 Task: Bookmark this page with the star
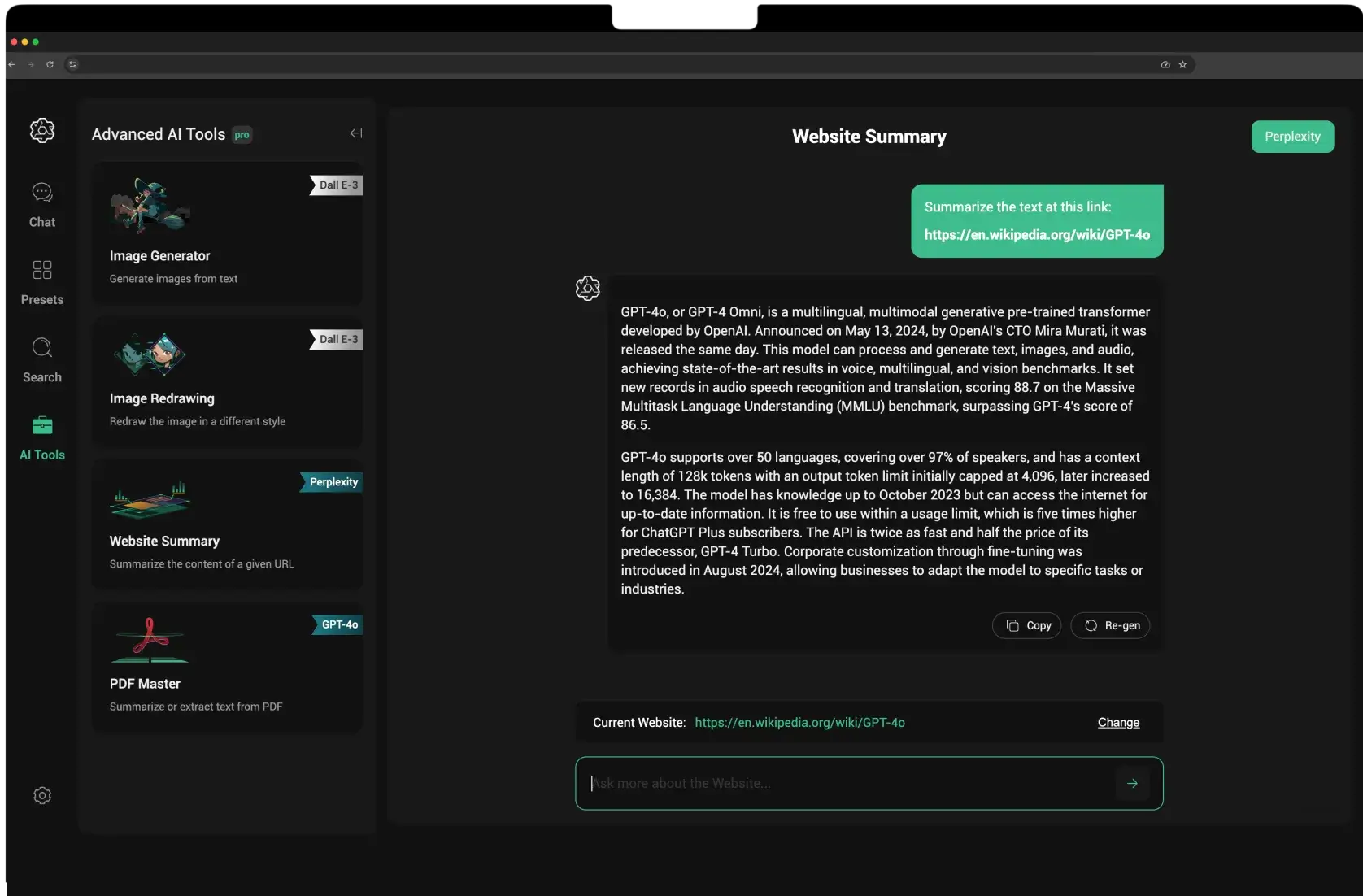1182,64
